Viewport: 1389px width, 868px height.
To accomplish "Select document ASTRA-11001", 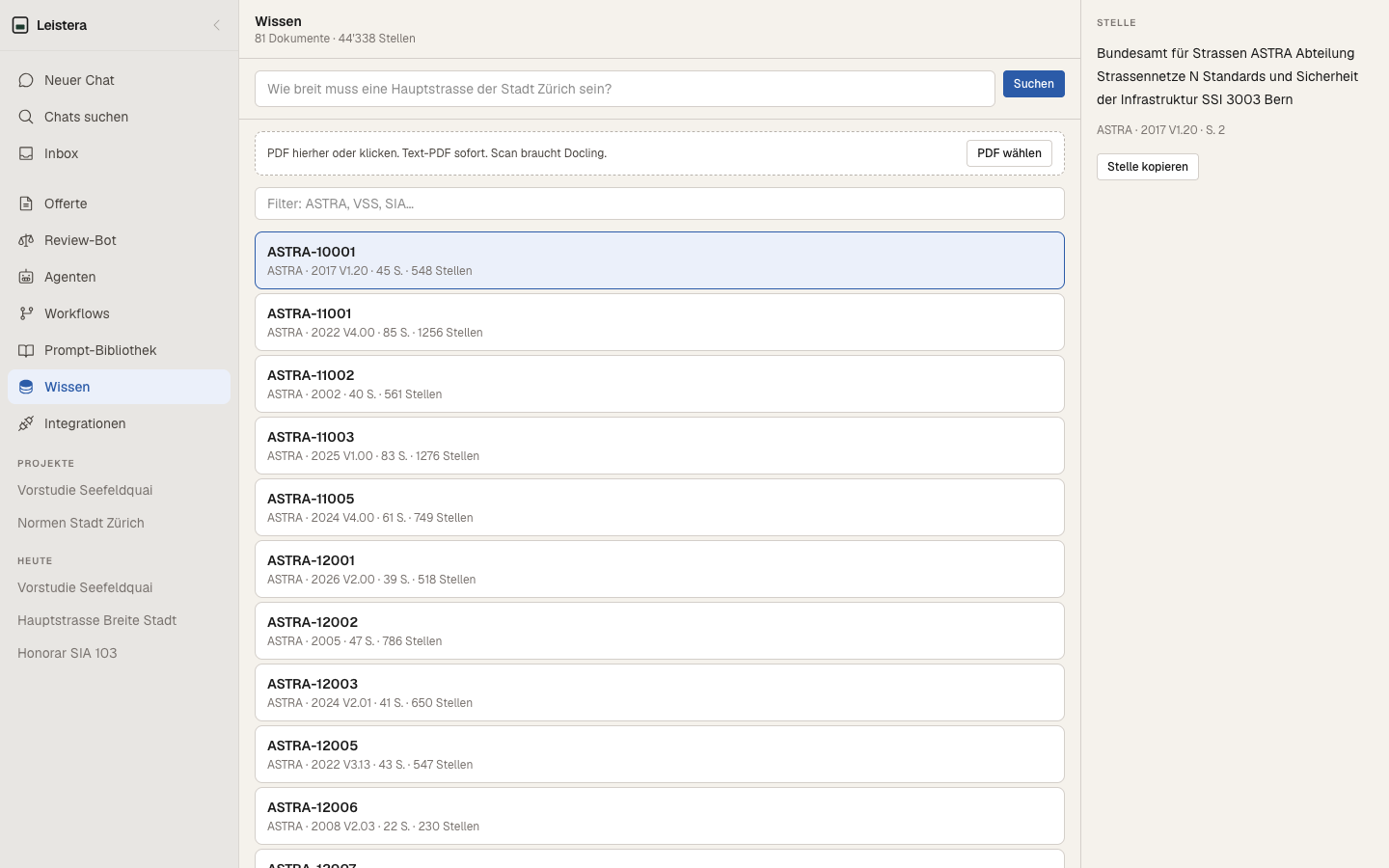I will 660,322.
